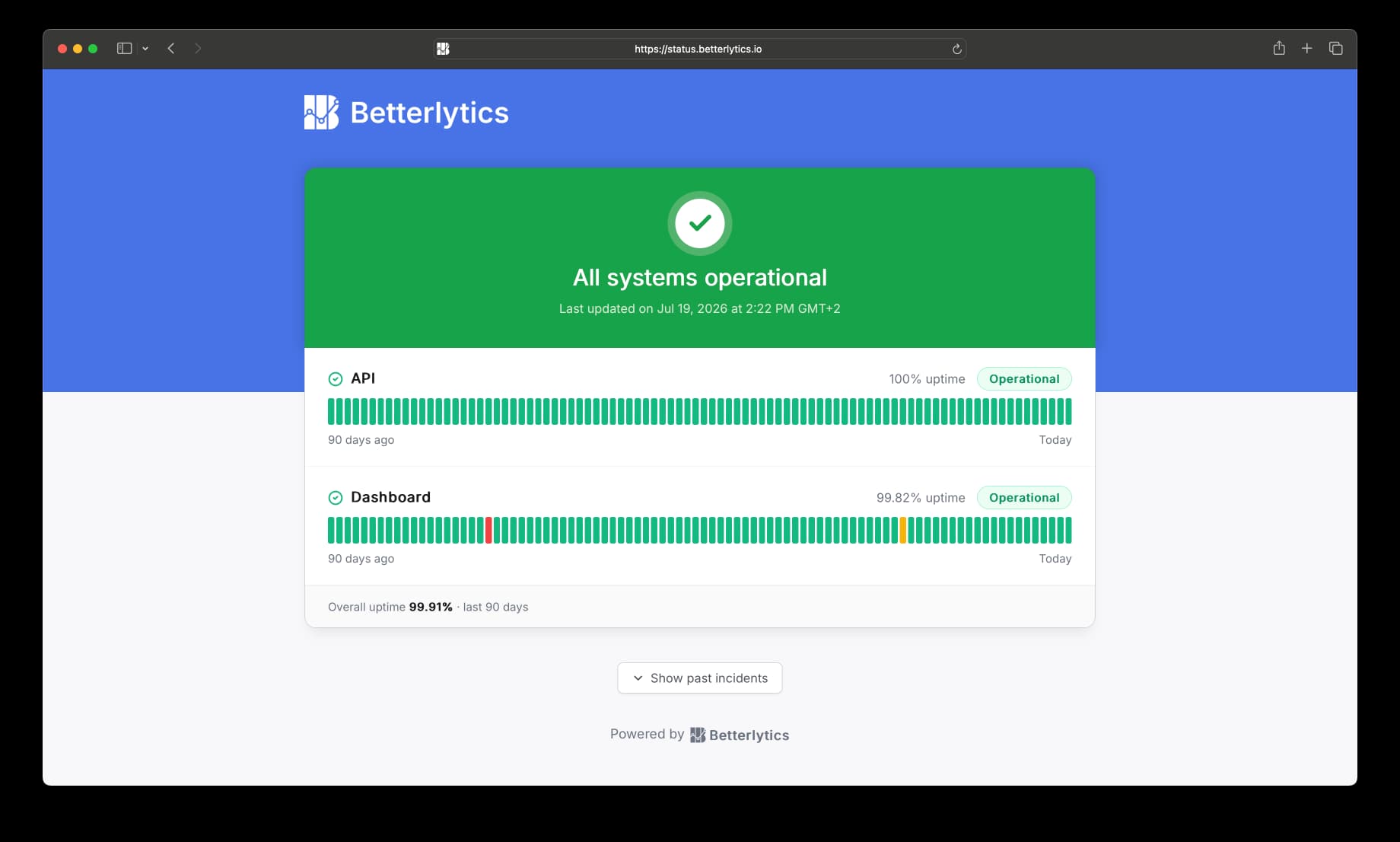
Task: Click the Betterlytics logo icon in header
Action: point(321,112)
